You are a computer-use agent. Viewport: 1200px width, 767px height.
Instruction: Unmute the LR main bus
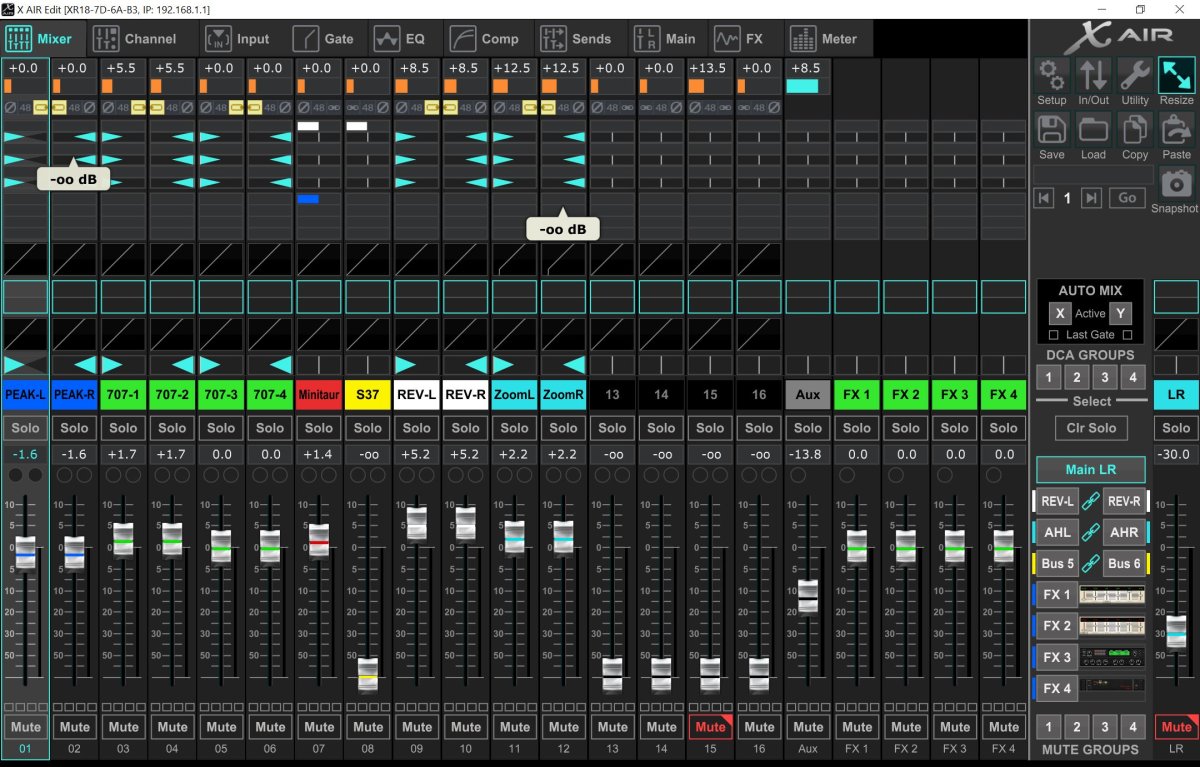1176,727
